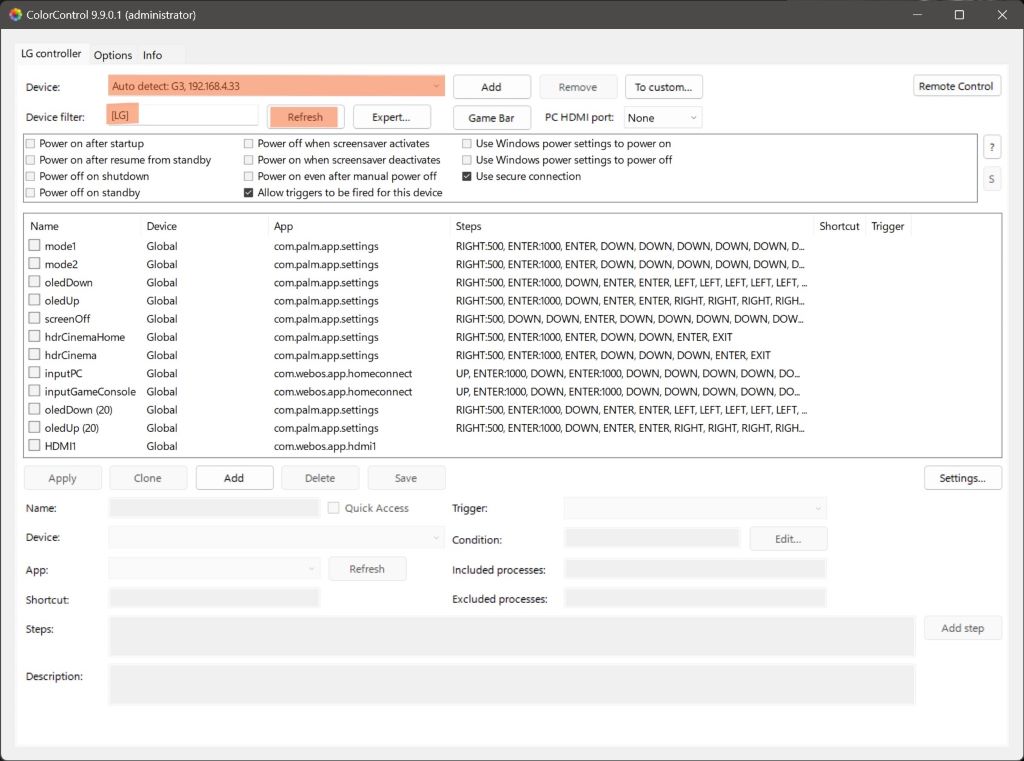
Task: Click the Settings... button
Action: [x=962, y=478]
